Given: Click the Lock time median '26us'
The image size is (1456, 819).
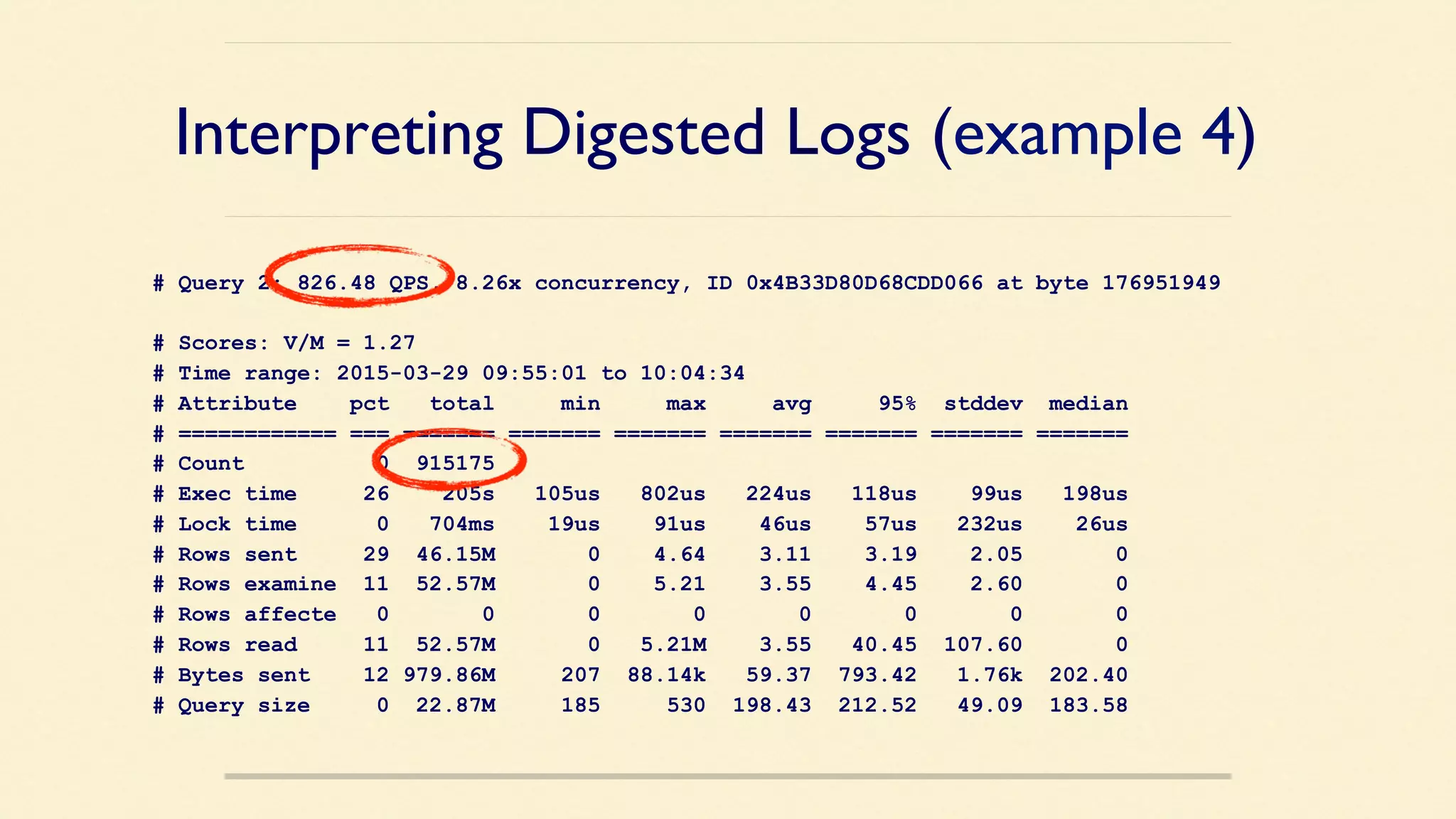Looking at the screenshot, I should point(1102,524).
